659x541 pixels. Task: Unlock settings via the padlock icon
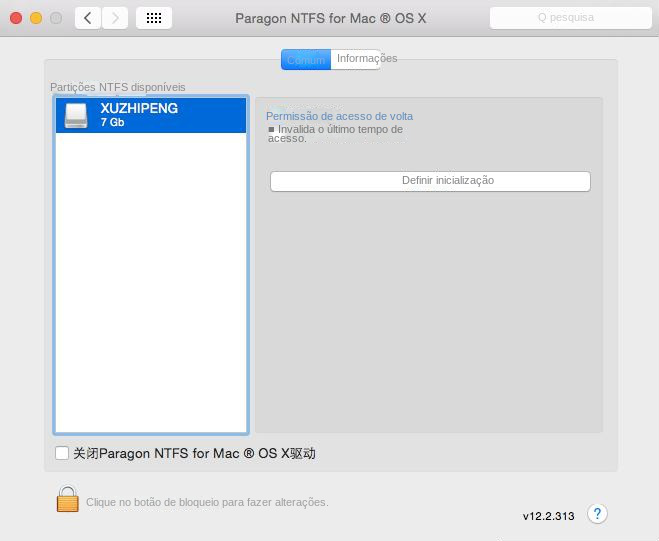click(68, 499)
